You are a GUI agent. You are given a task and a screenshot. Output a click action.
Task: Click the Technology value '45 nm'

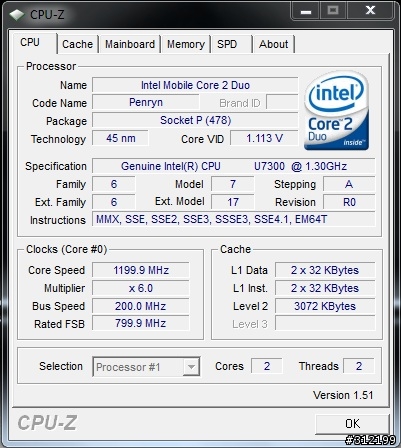pyautogui.click(x=120, y=138)
